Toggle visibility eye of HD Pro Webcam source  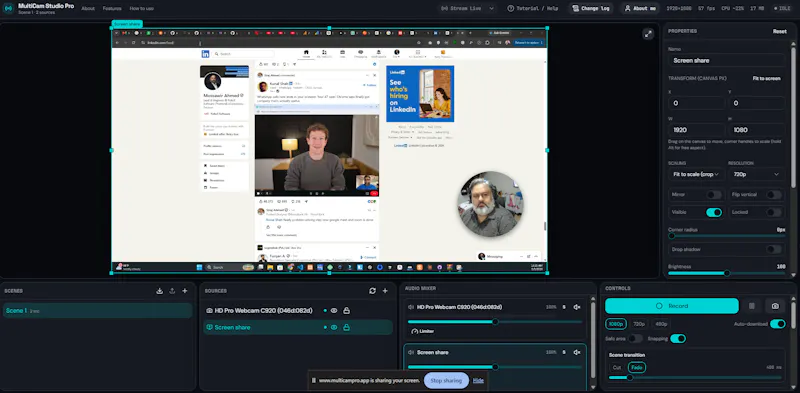pyautogui.click(x=334, y=310)
